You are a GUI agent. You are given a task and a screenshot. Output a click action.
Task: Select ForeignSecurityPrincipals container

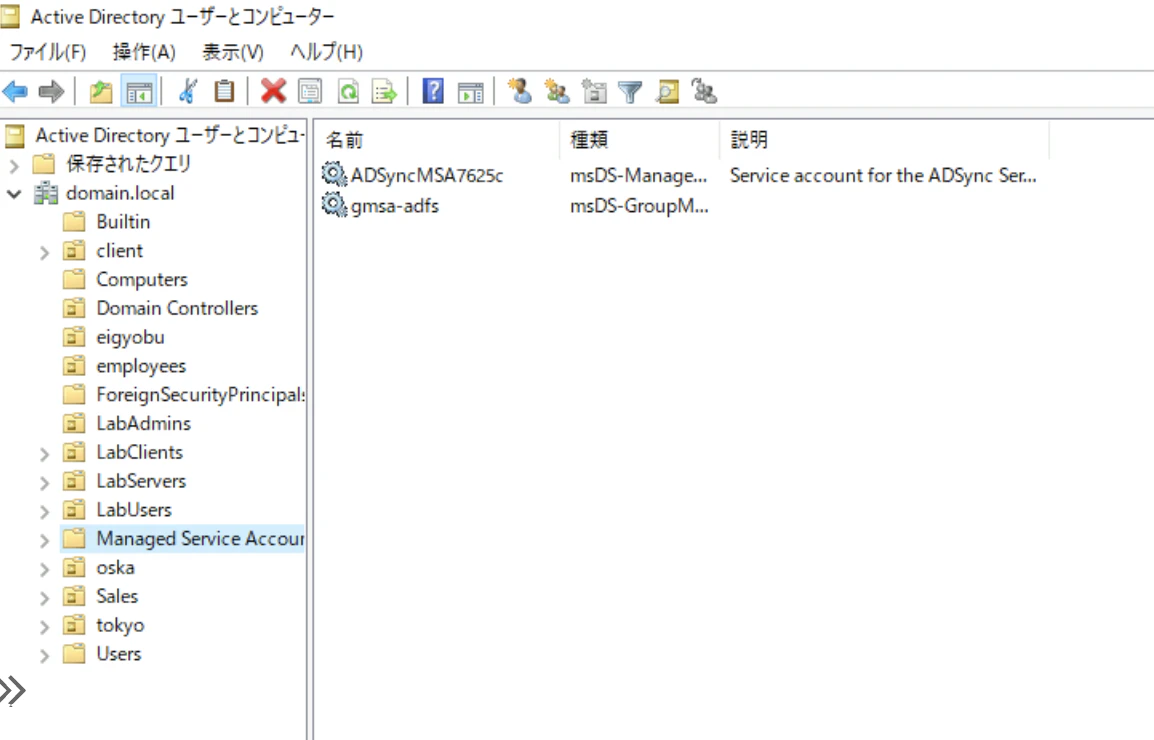click(x=200, y=395)
